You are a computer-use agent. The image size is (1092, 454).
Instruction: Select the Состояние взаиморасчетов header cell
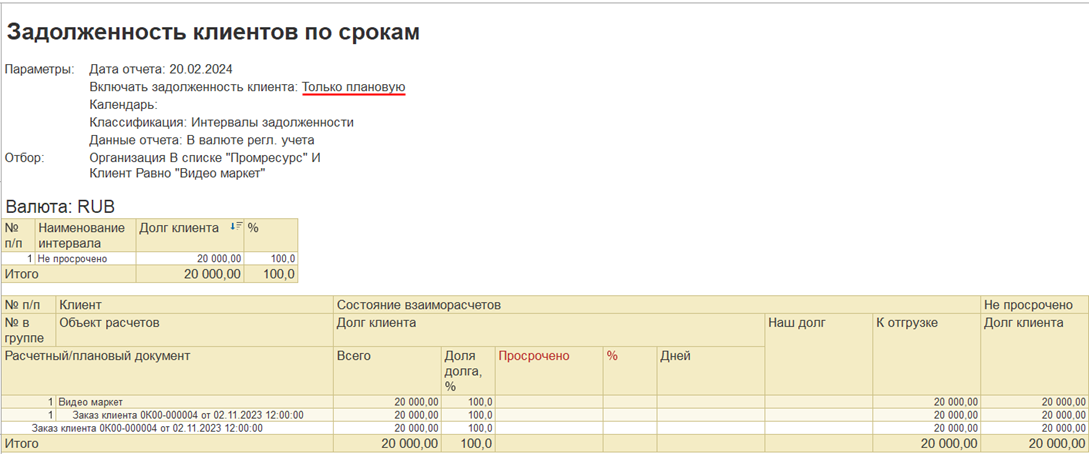657,305
